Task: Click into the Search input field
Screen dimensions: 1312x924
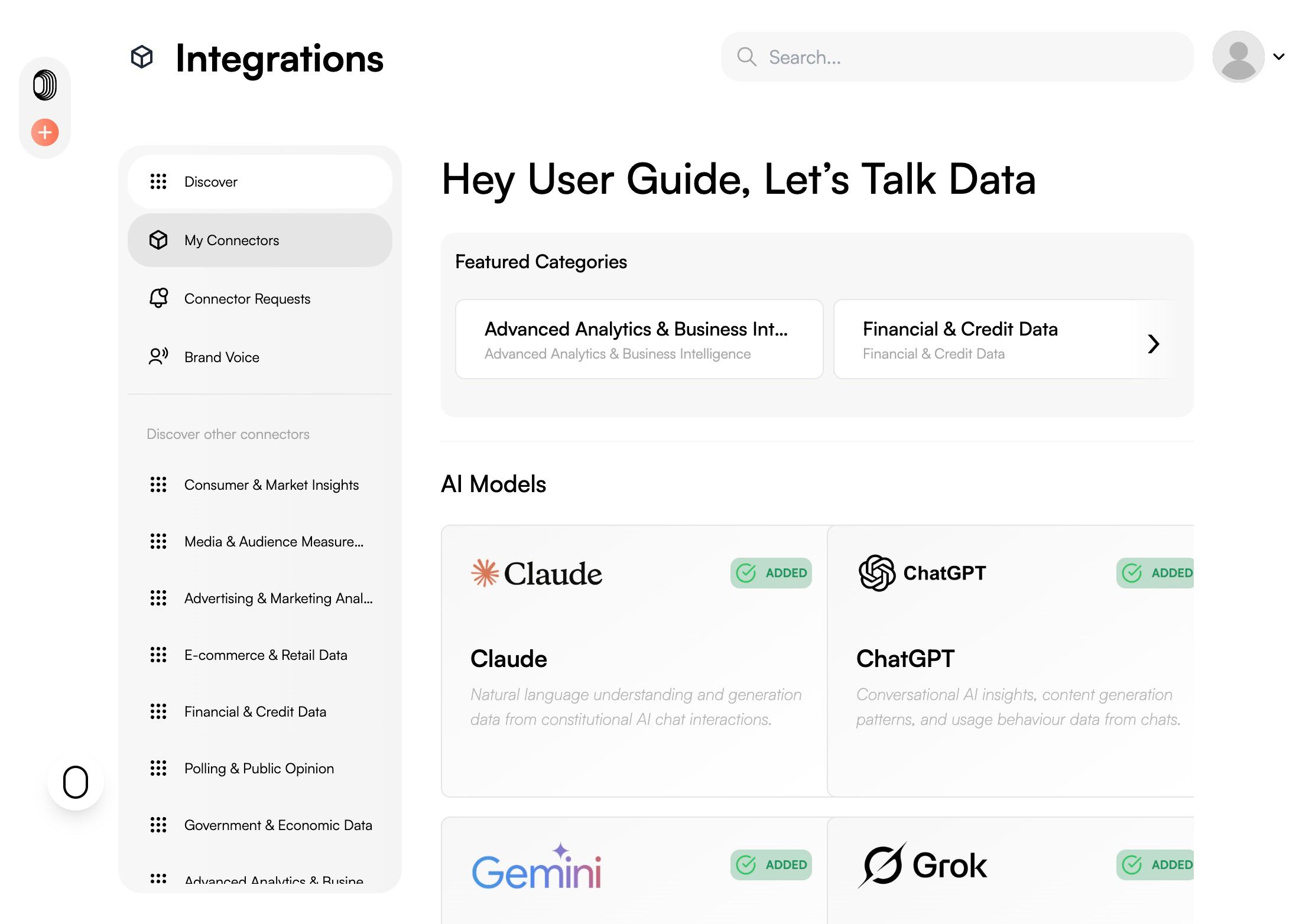Action: coord(969,57)
